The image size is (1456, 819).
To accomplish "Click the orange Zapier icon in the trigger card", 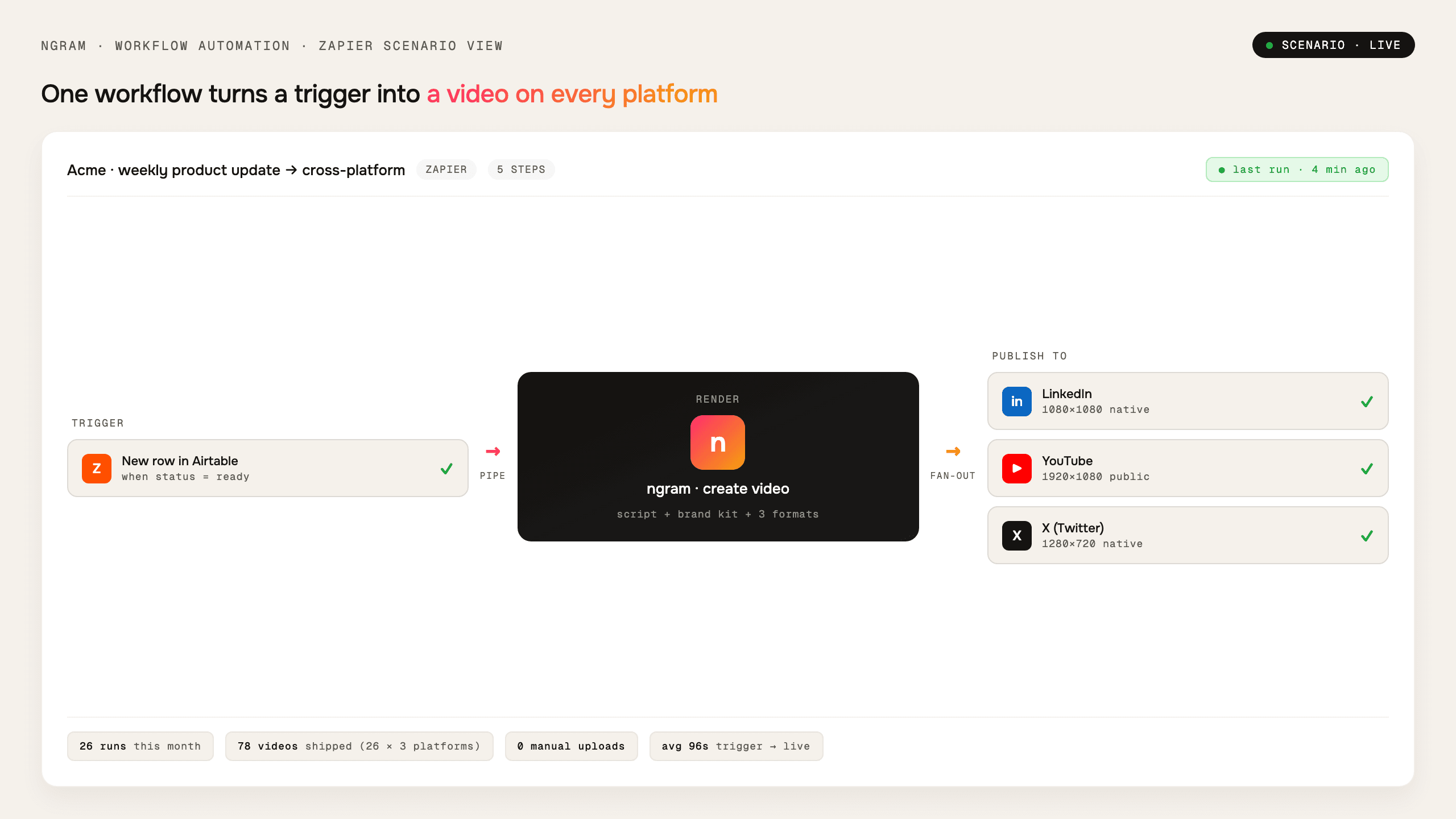I will [97, 468].
